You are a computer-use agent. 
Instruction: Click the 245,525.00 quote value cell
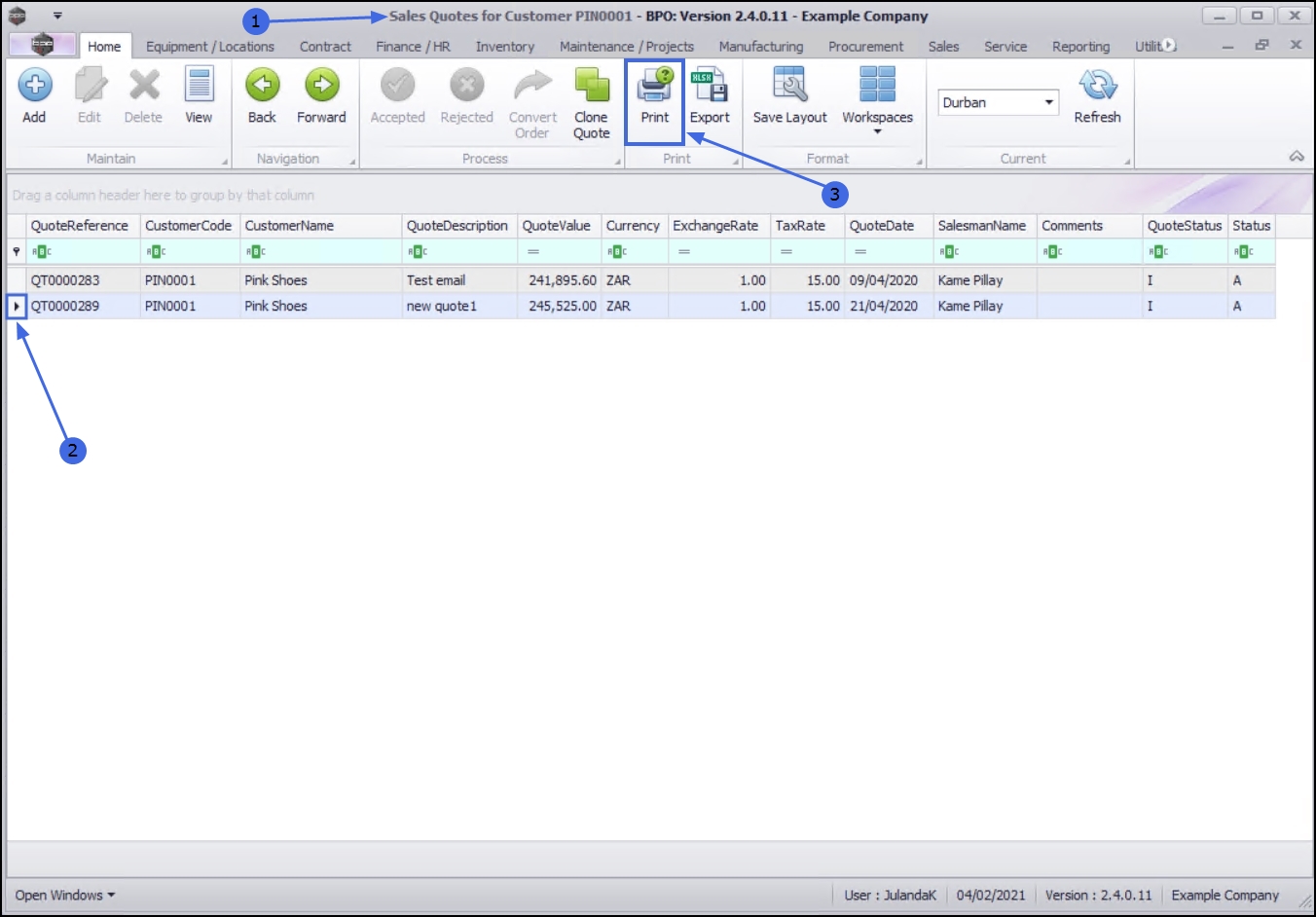pyautogui.click(x=559, y=306)
